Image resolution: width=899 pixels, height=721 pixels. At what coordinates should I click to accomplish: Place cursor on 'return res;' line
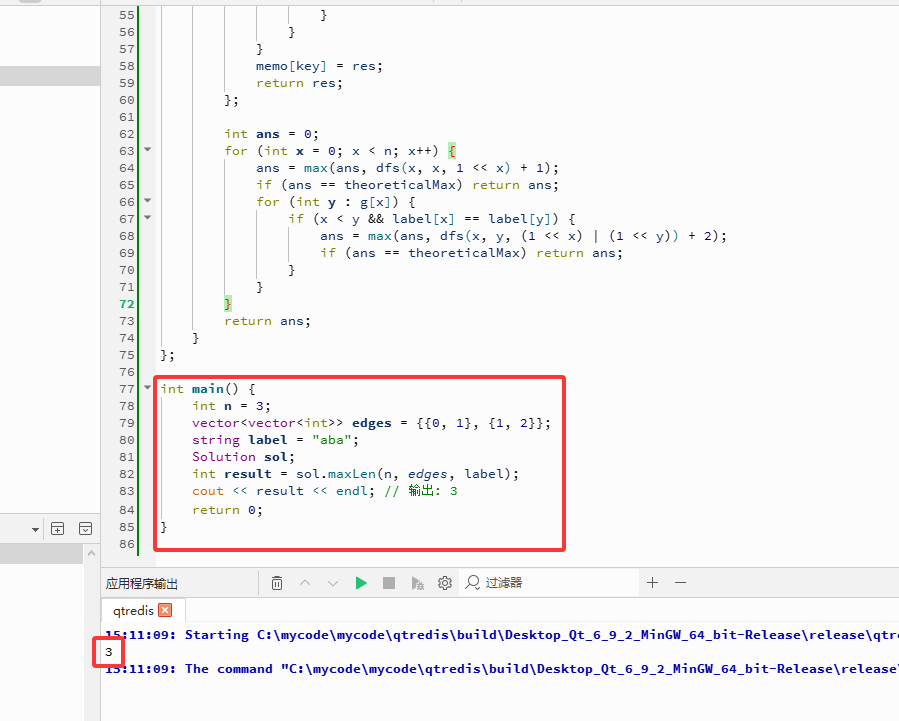point(299,84)
